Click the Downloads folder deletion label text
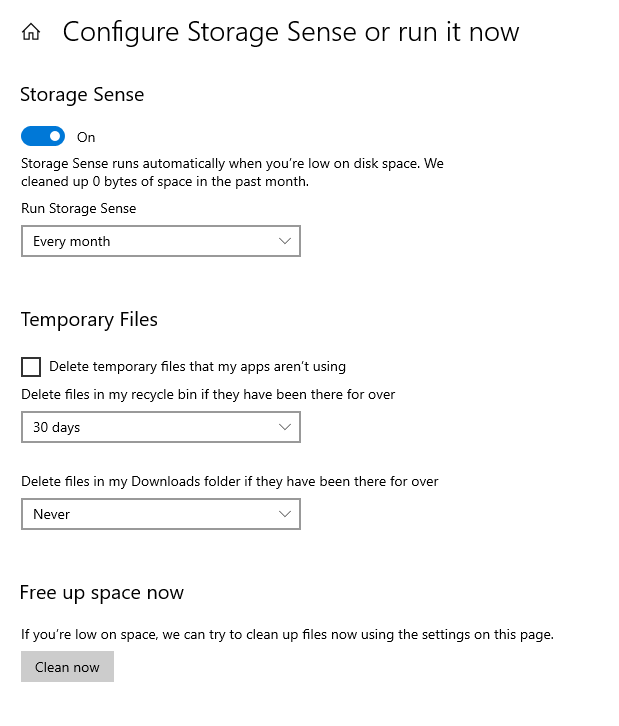The image size is (619, 726). click(x=230, y=481)
